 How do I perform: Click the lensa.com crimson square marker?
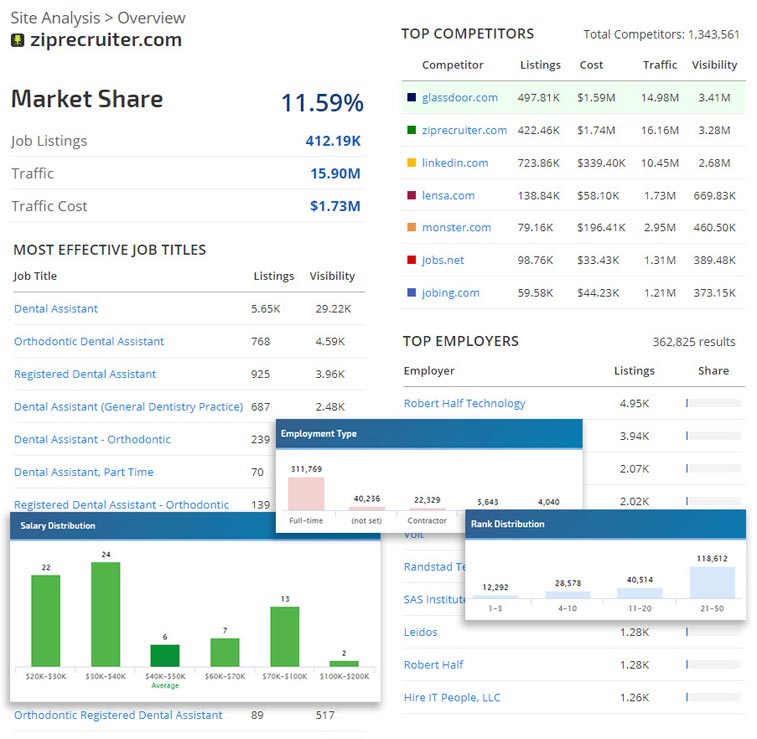(x=411, y=196)
